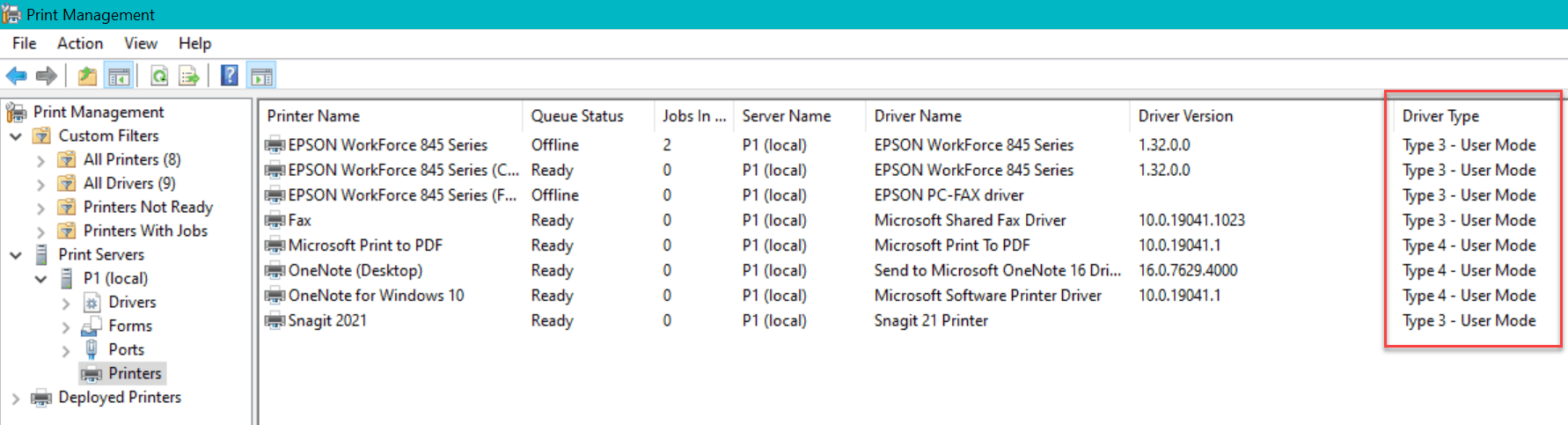
Task: Expand the Forms node under P1
Action: point(66,326)
